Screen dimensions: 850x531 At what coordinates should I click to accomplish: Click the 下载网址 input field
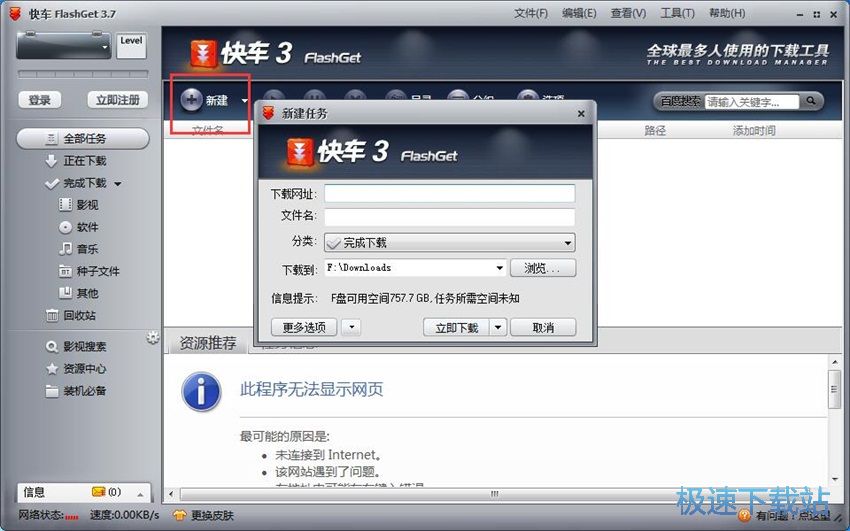(449, 193)
